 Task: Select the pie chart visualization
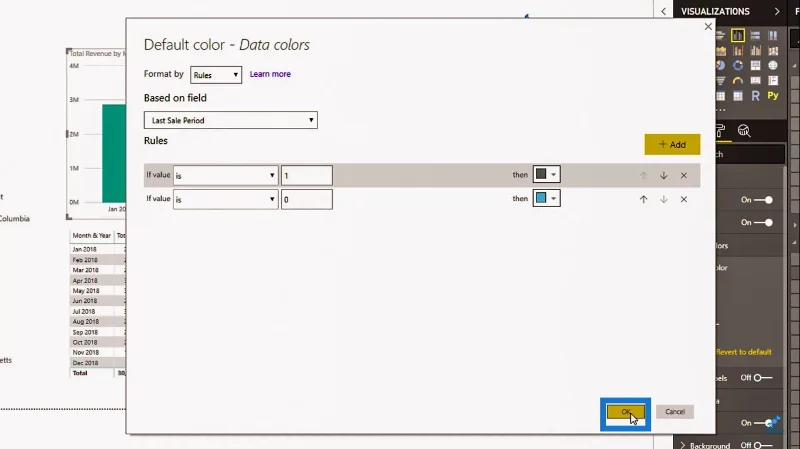720,66
